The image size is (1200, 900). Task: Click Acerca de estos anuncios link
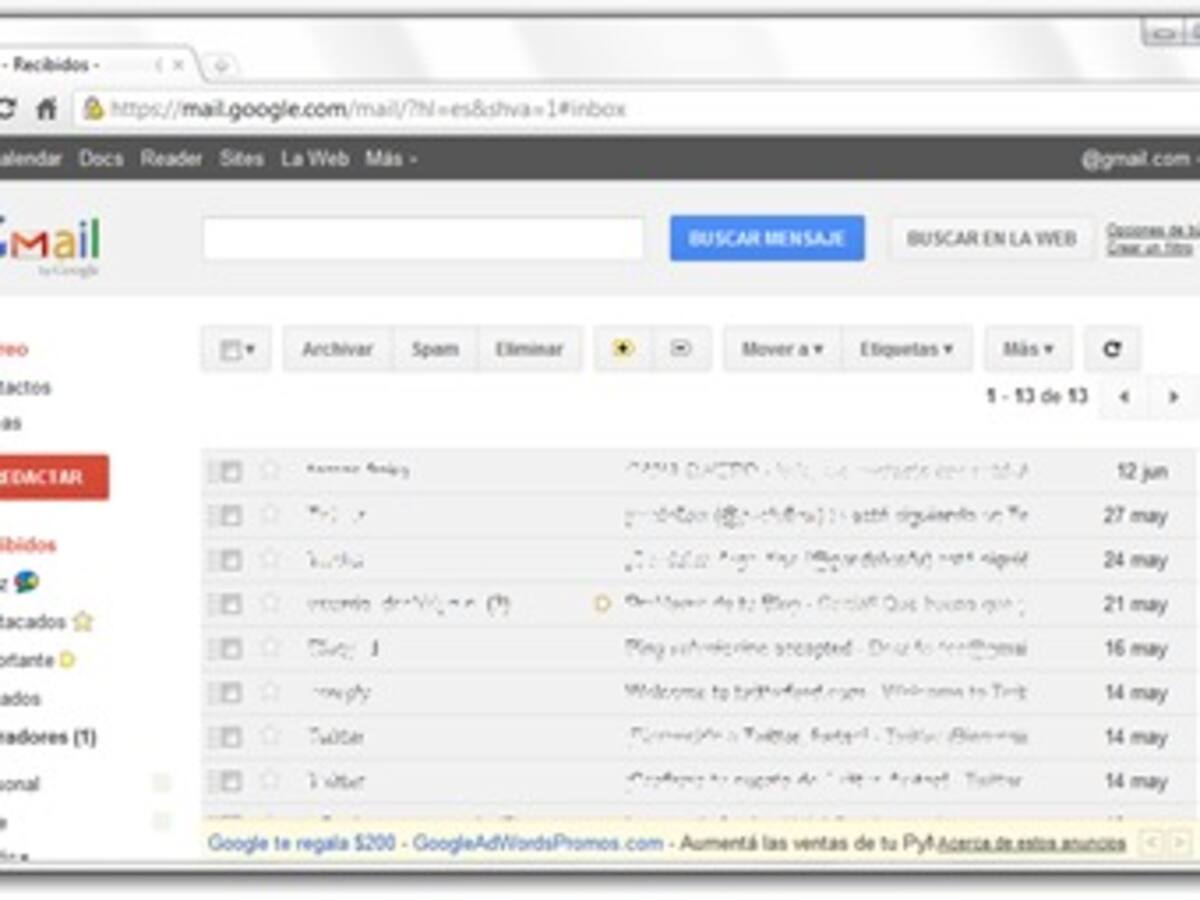[x=1032, y=844]
